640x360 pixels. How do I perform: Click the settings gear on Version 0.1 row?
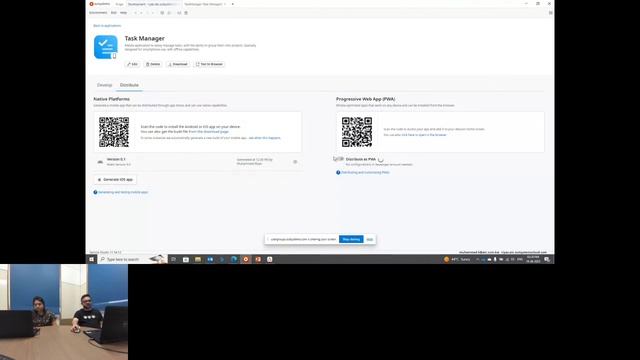coord(295,162)
